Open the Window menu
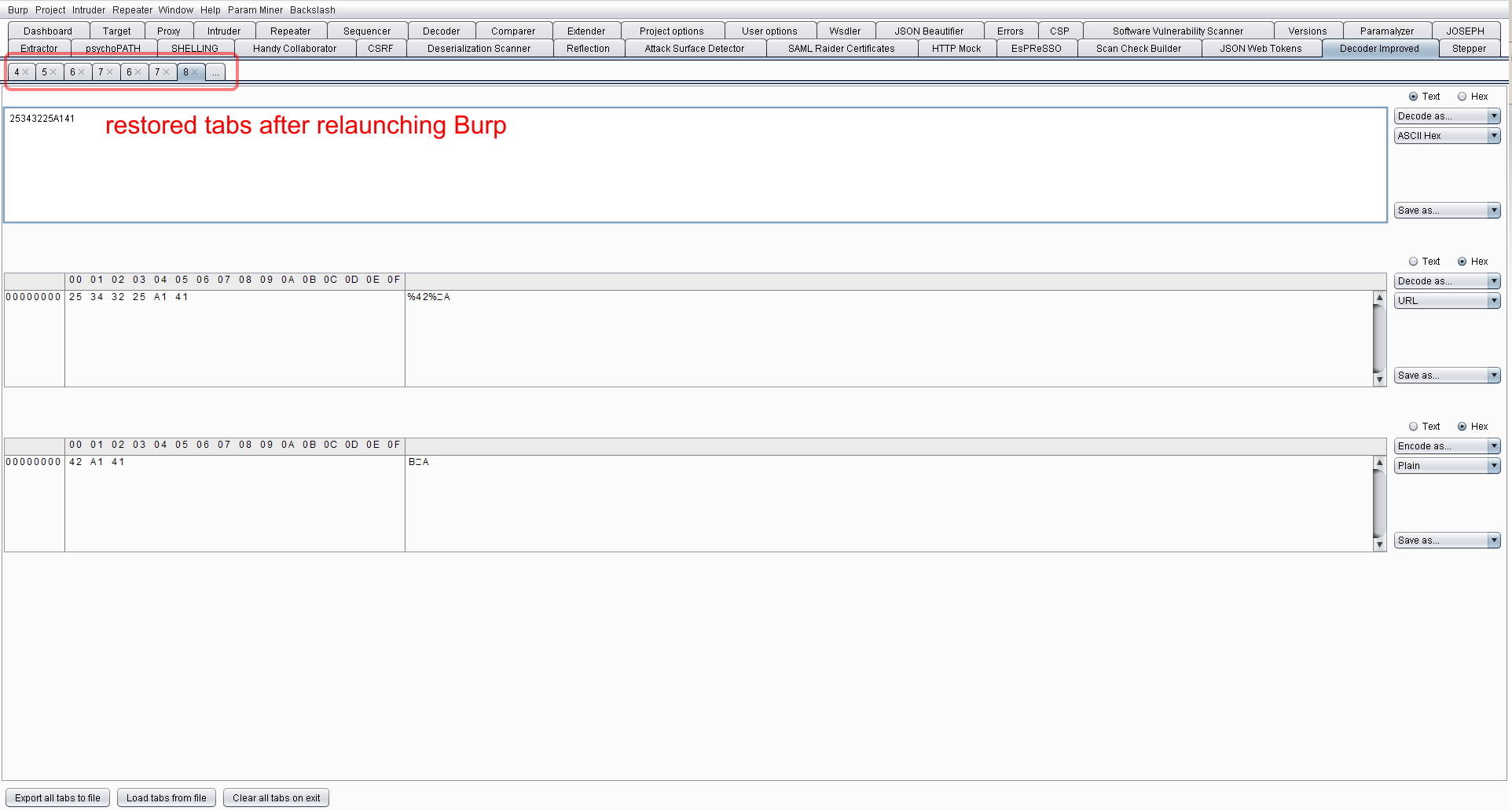This screenshot has width=1512, height=810. click(x=176, y=10)
